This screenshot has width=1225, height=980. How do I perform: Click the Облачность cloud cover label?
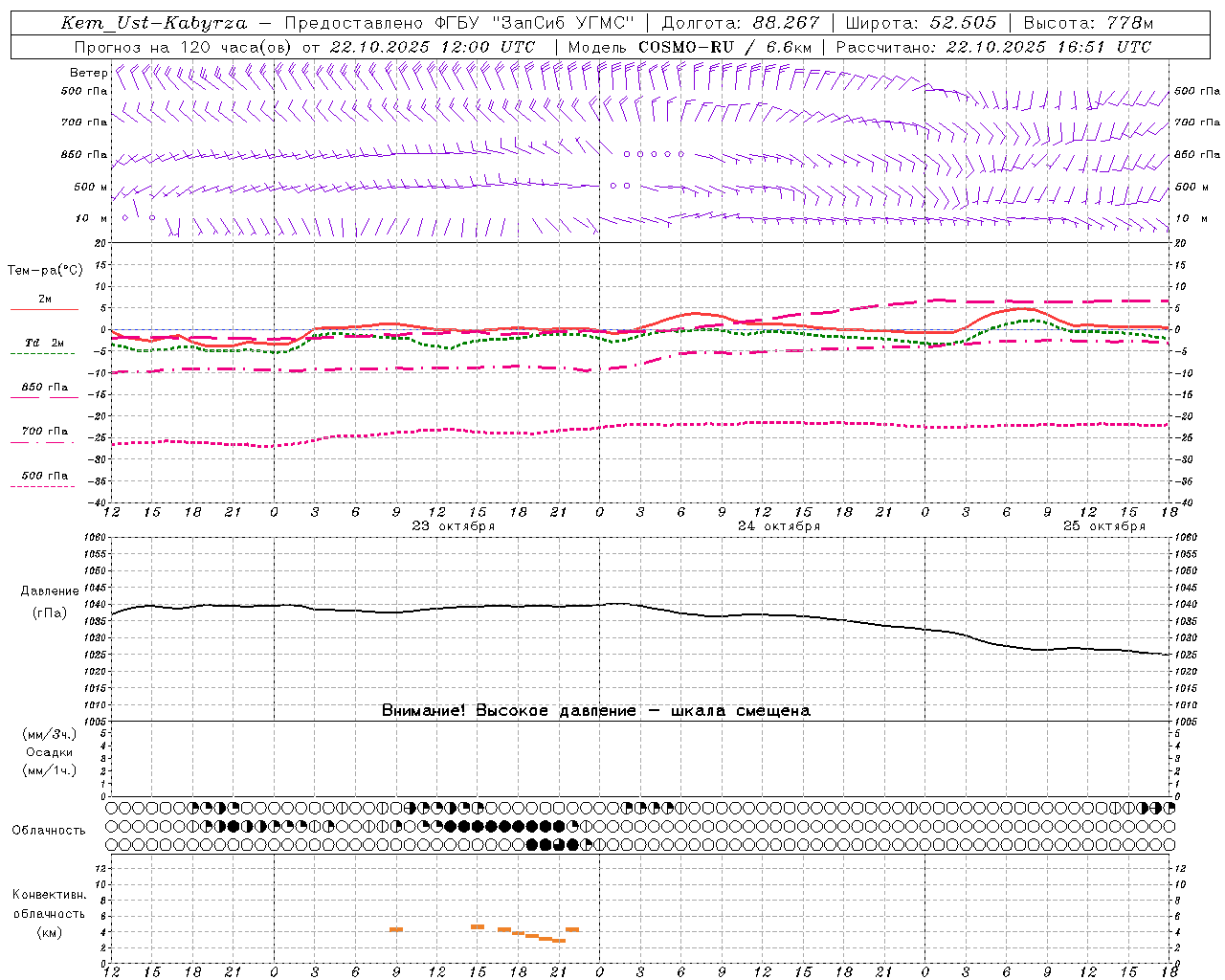click(x=49, y=831)
